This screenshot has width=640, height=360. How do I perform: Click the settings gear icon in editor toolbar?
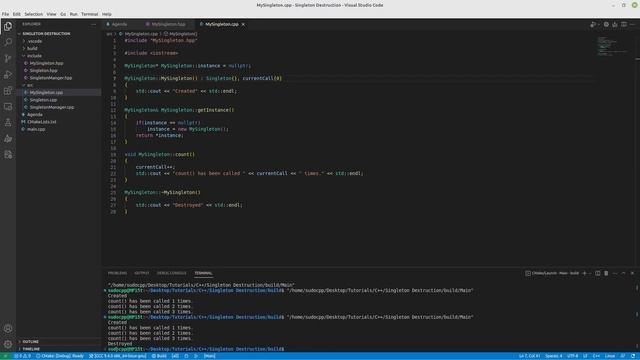click(606, 24)
